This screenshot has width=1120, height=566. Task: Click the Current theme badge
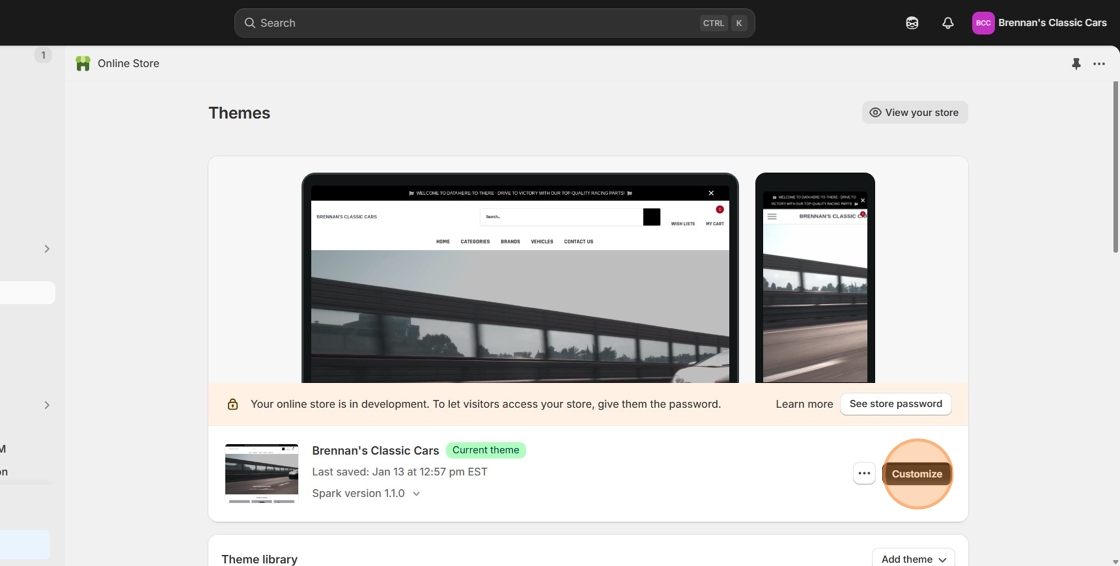click(486, 450)
